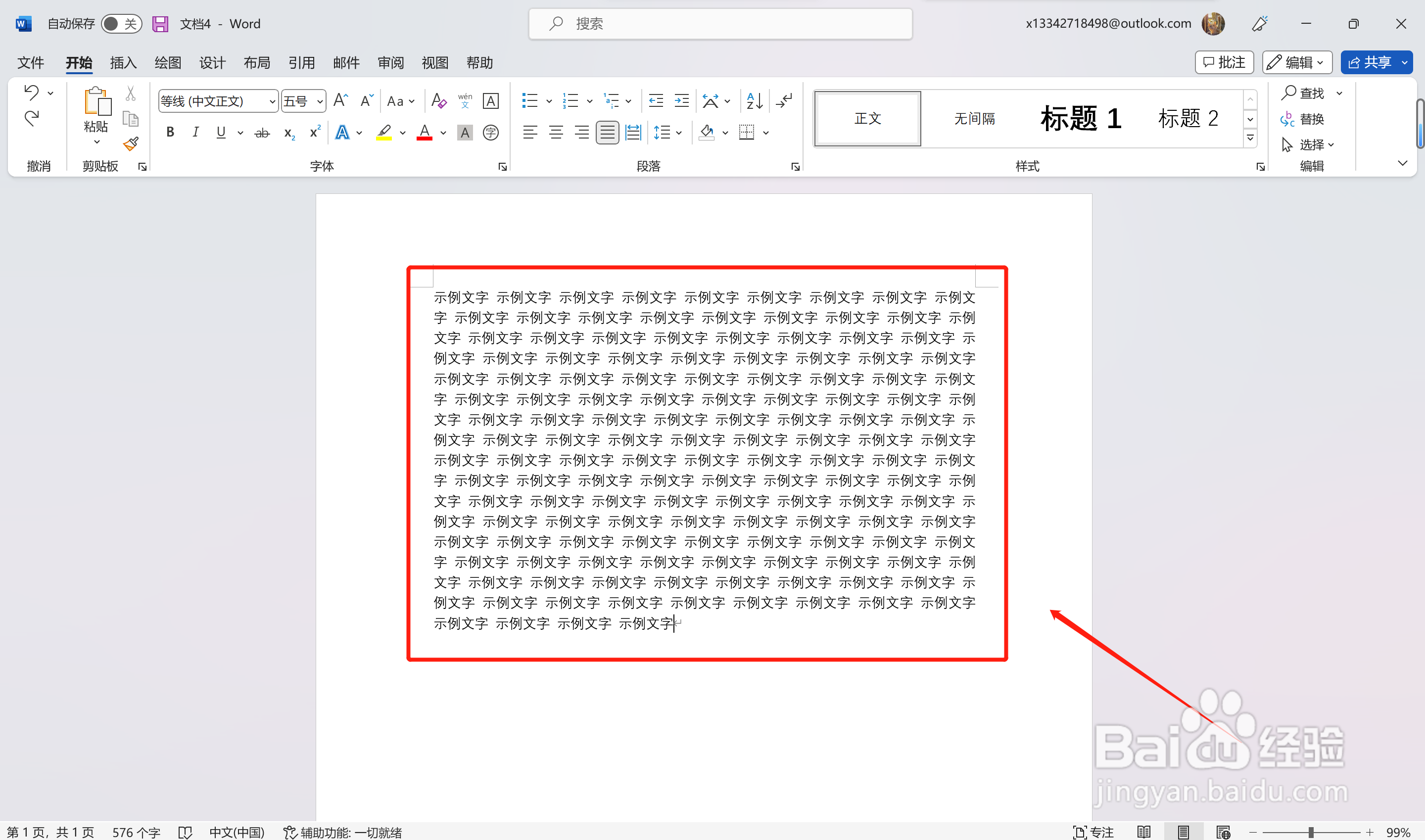Toggle Italic formatting

(x=195, y=133)
